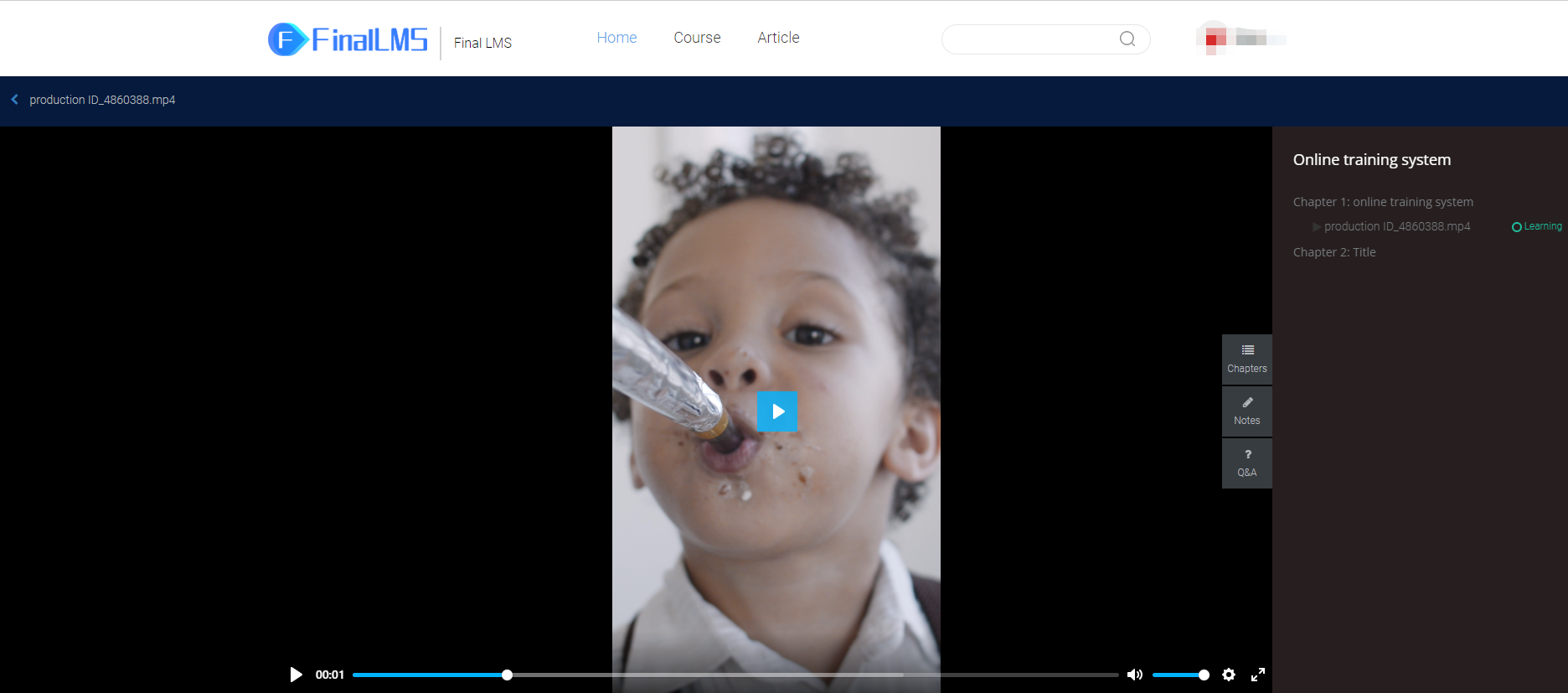Open player settings gear icon

(x=1229, y=675)
